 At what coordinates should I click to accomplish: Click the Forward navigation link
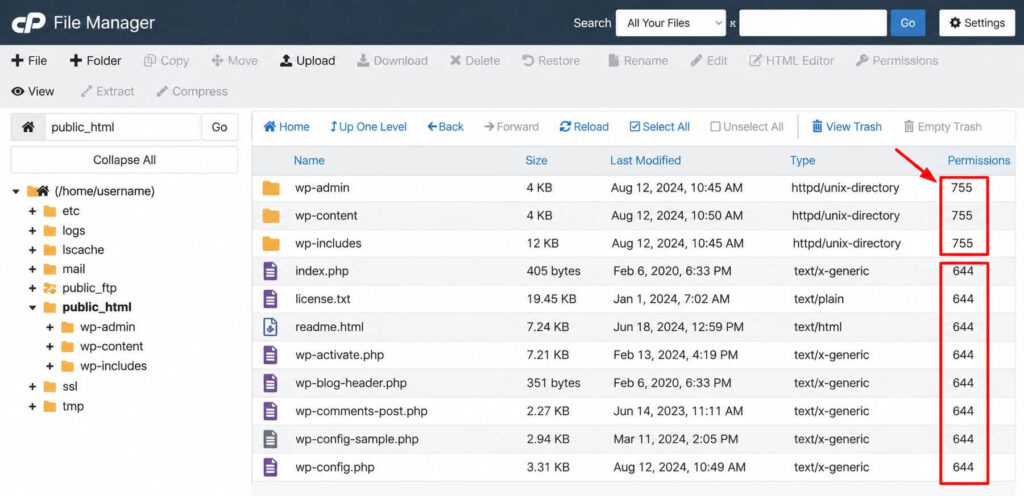(511, 127)
